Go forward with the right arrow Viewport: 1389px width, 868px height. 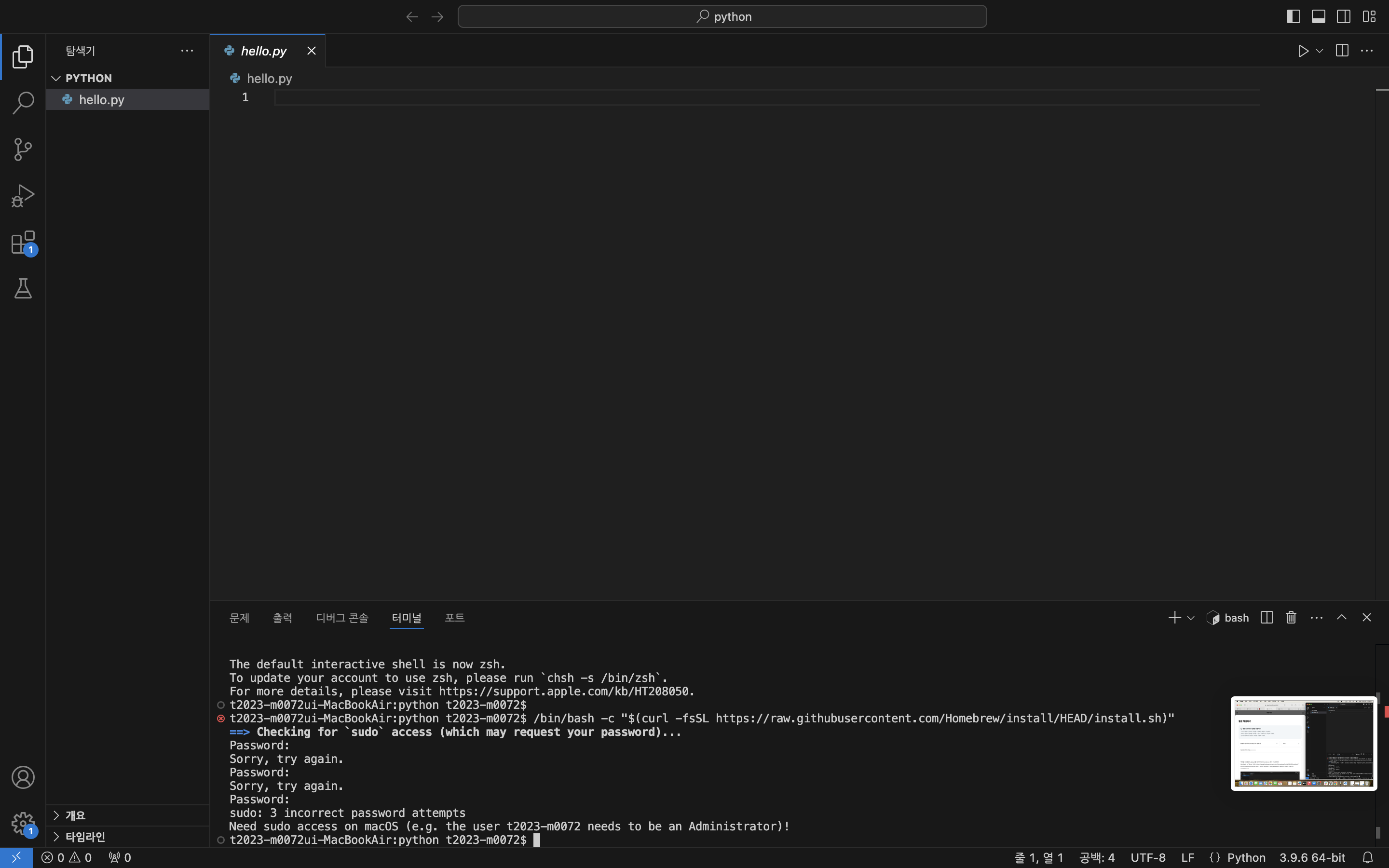[437, 17]
